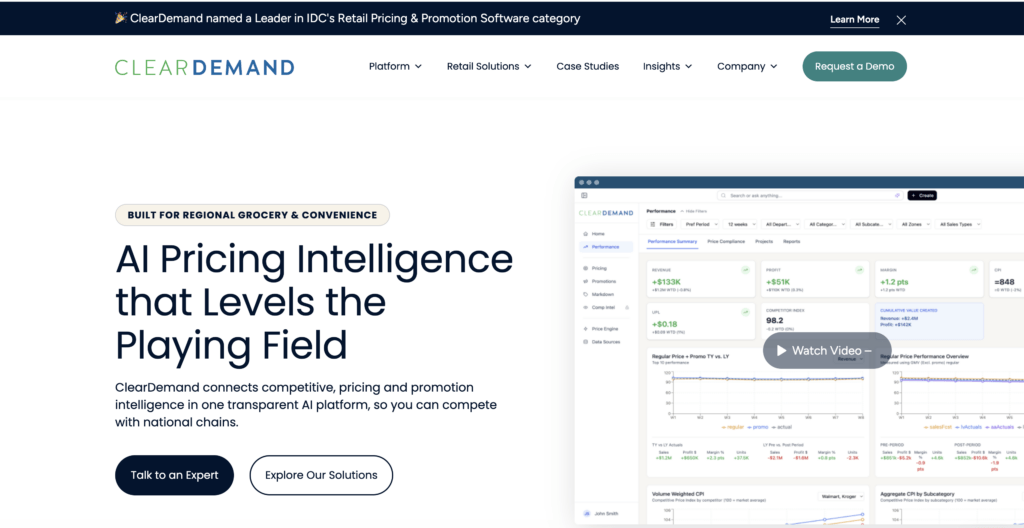Switch to the Price Compliance tab
Screen dimensions: 1024x528
tap(726, 242)
